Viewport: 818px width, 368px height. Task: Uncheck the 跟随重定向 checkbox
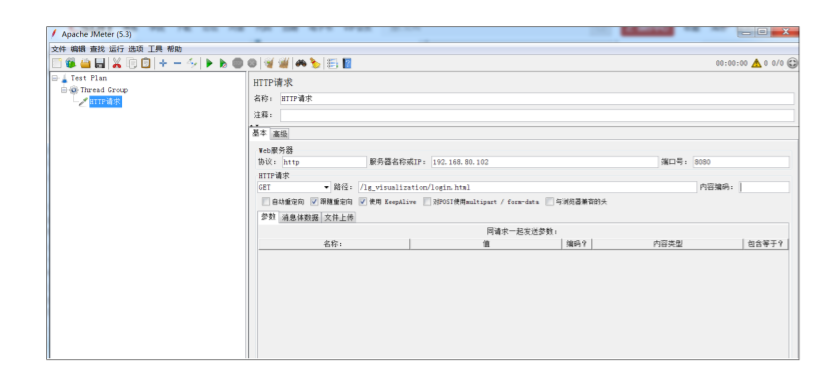(314, 201)
